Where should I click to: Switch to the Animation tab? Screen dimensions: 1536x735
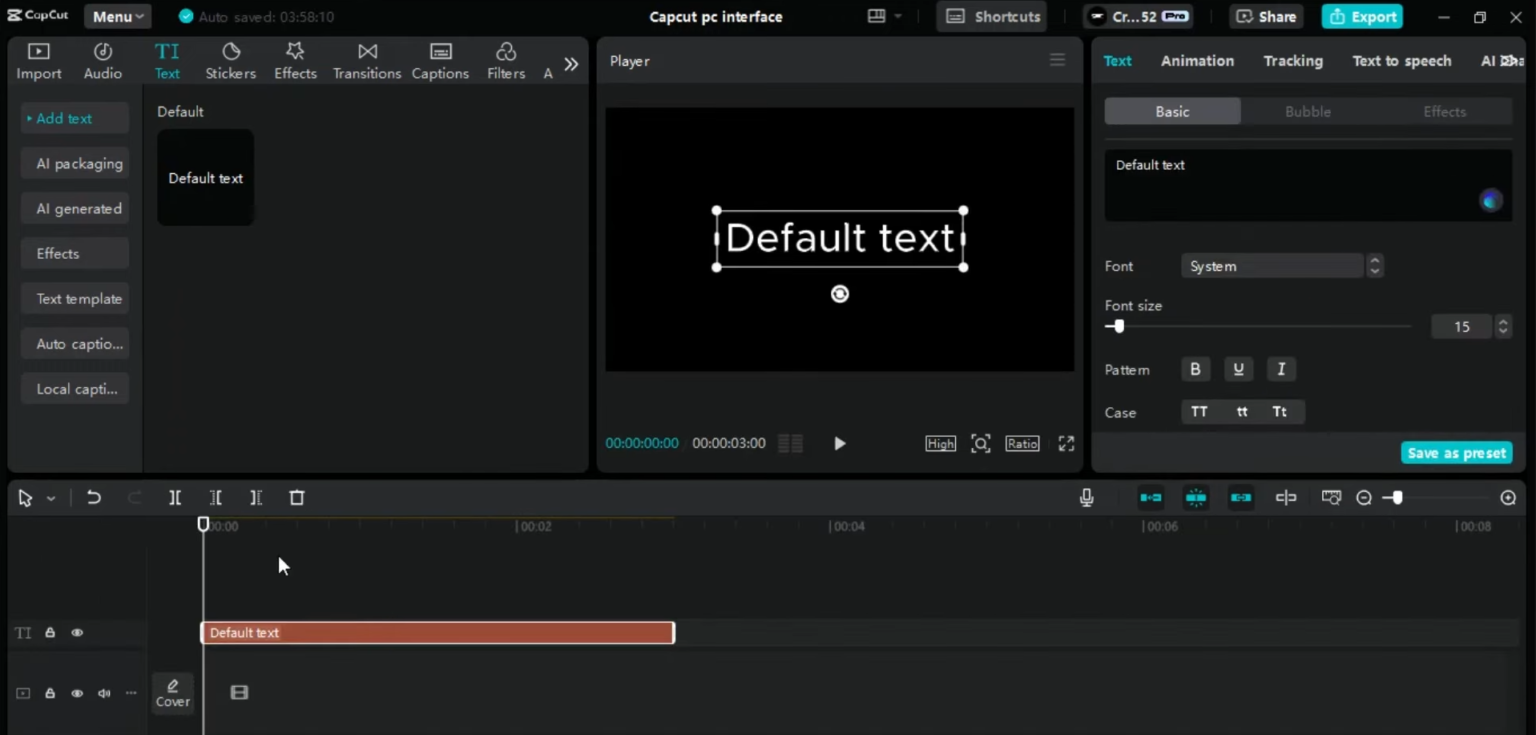tap(1197, 61)
